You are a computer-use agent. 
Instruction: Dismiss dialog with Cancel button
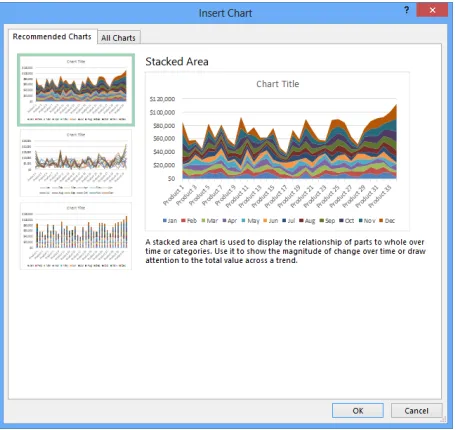(x=416, y=410)
